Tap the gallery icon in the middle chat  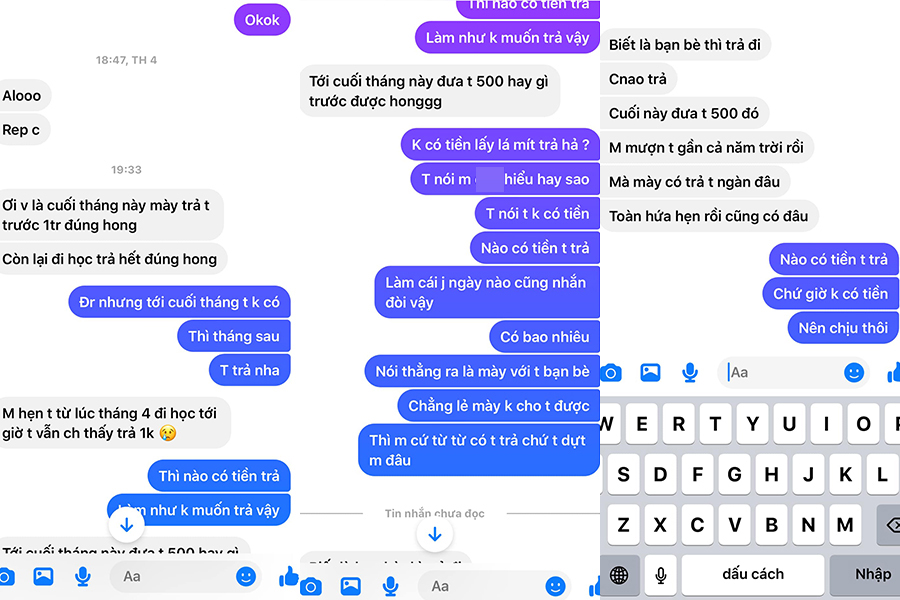pos(351,586)
